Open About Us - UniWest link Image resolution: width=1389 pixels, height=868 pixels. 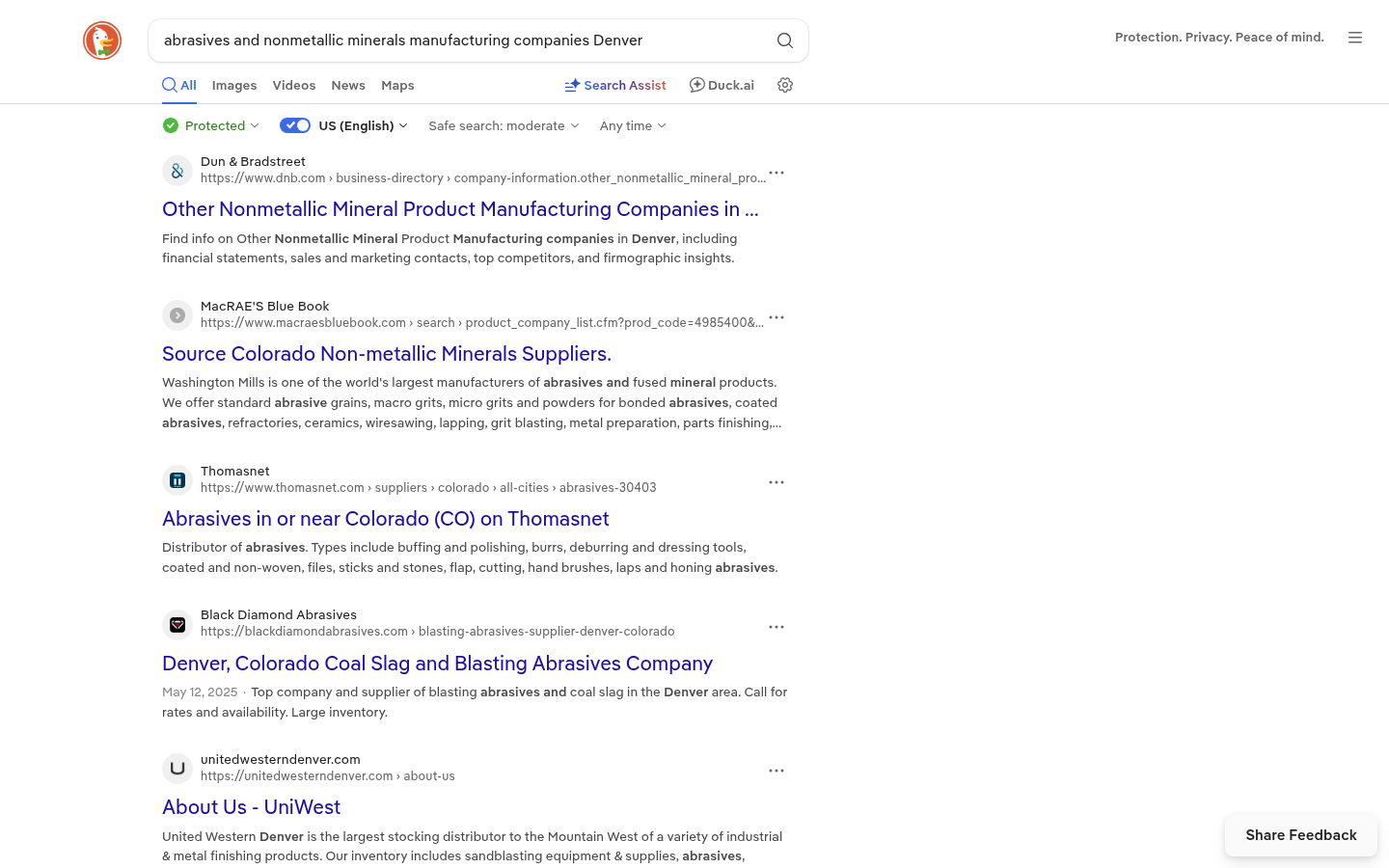pyautogui.click(x=252, y=807)
